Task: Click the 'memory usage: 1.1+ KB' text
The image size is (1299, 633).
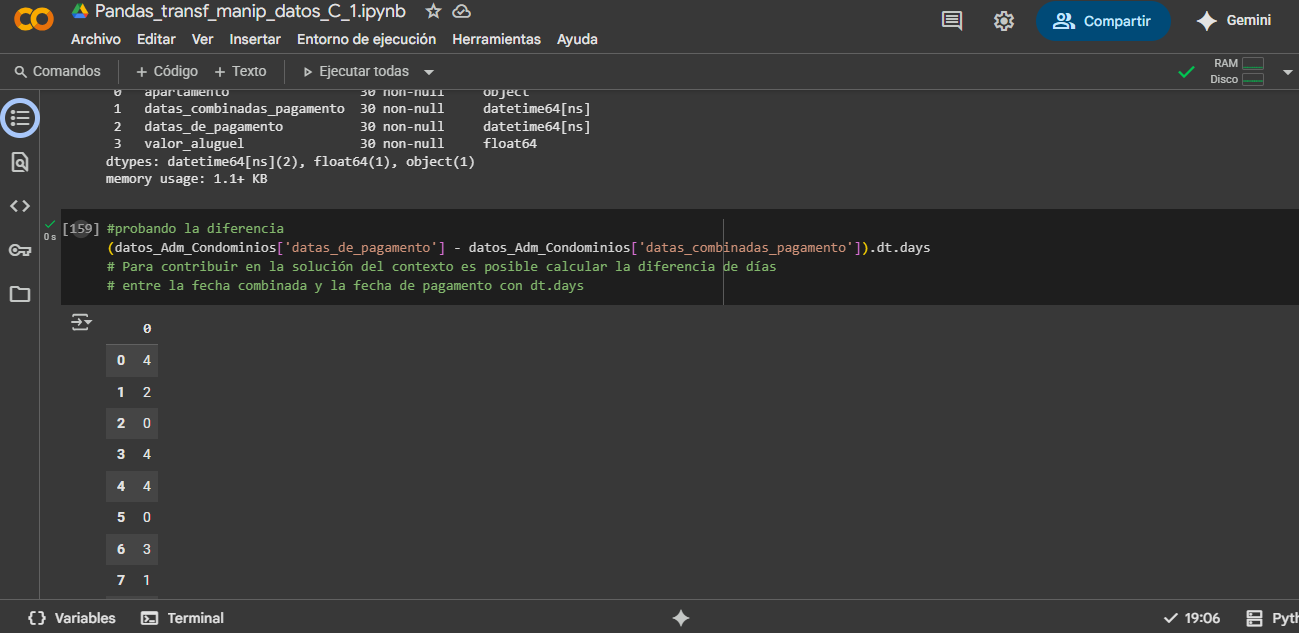Action: (x=186, y=179)
